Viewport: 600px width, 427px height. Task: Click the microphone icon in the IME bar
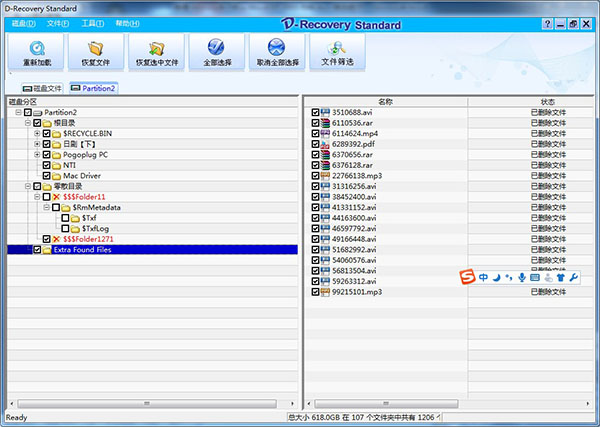click(522, 277)
